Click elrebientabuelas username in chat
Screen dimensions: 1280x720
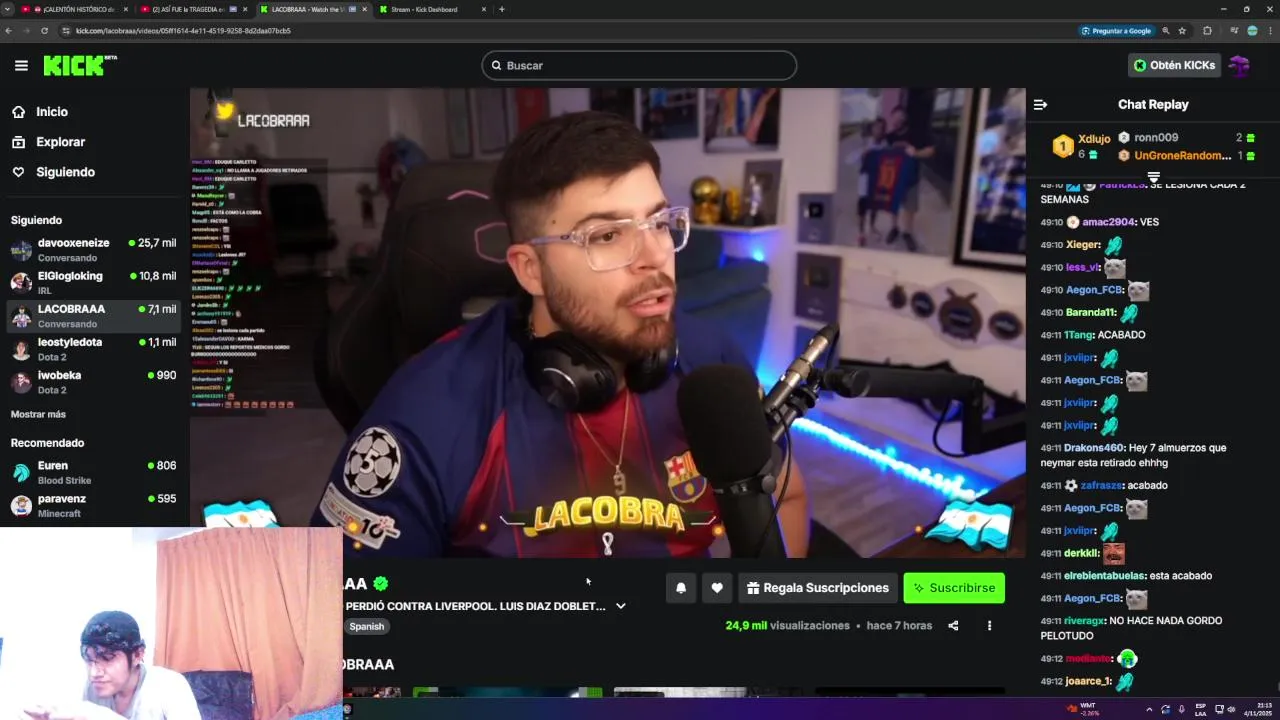point(1103,576)
